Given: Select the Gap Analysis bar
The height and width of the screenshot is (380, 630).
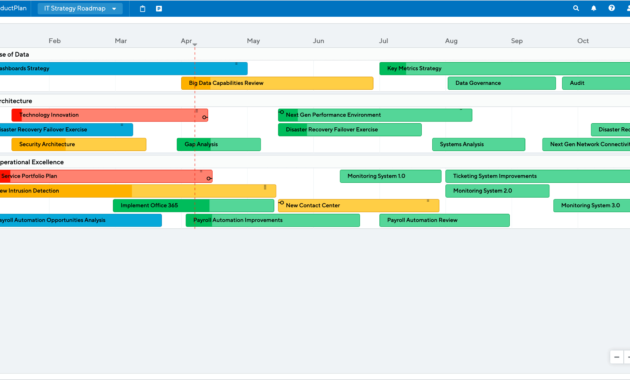Looking at the screenshot, I should pos(219,144).
